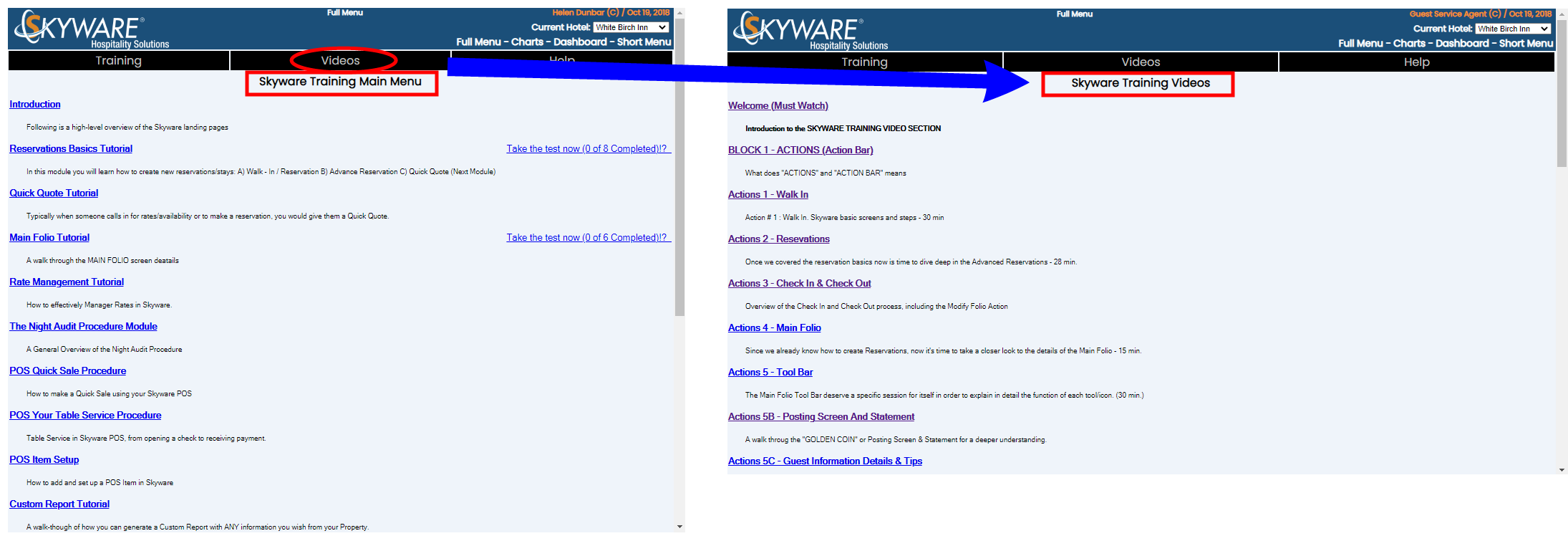Click right panel scrollbar down arrow
This screenshot has width=1568, height=541.
pyautogui.click(x=1562, y=469)
